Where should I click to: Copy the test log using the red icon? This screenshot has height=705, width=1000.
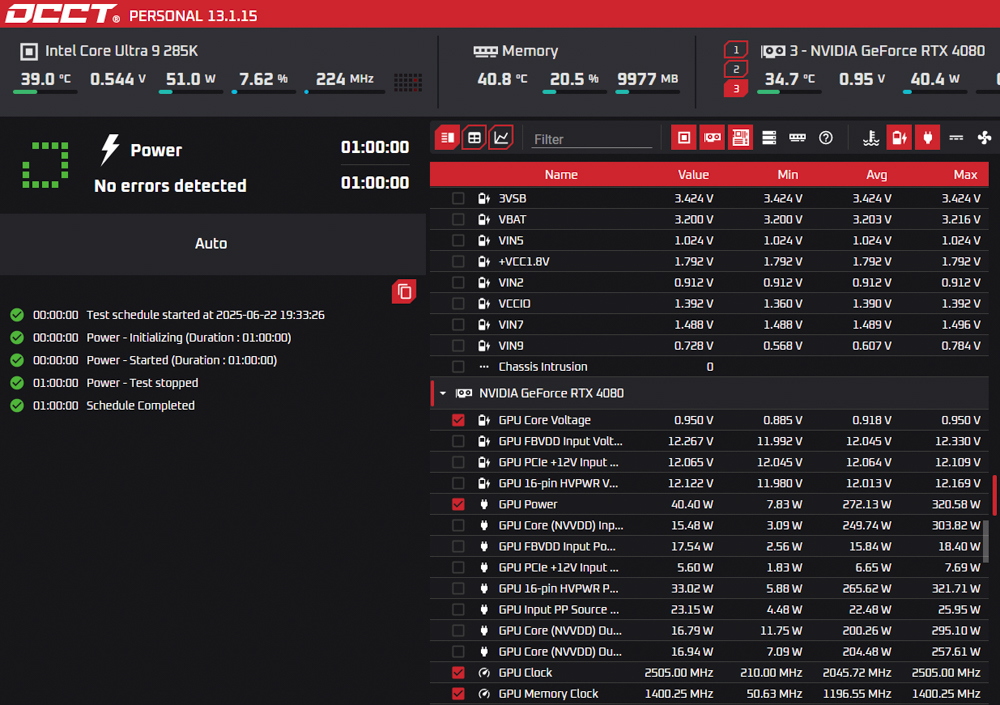[404, 292]
